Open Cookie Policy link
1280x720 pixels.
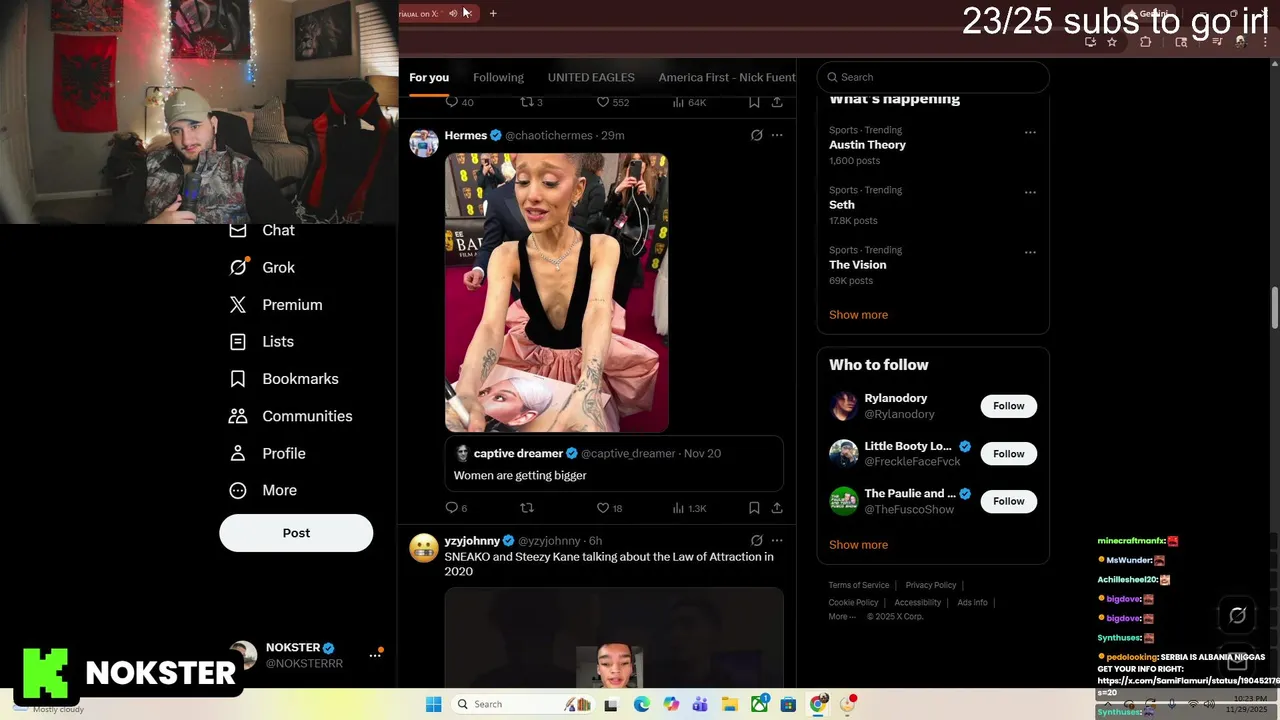[x=853, y=602]
